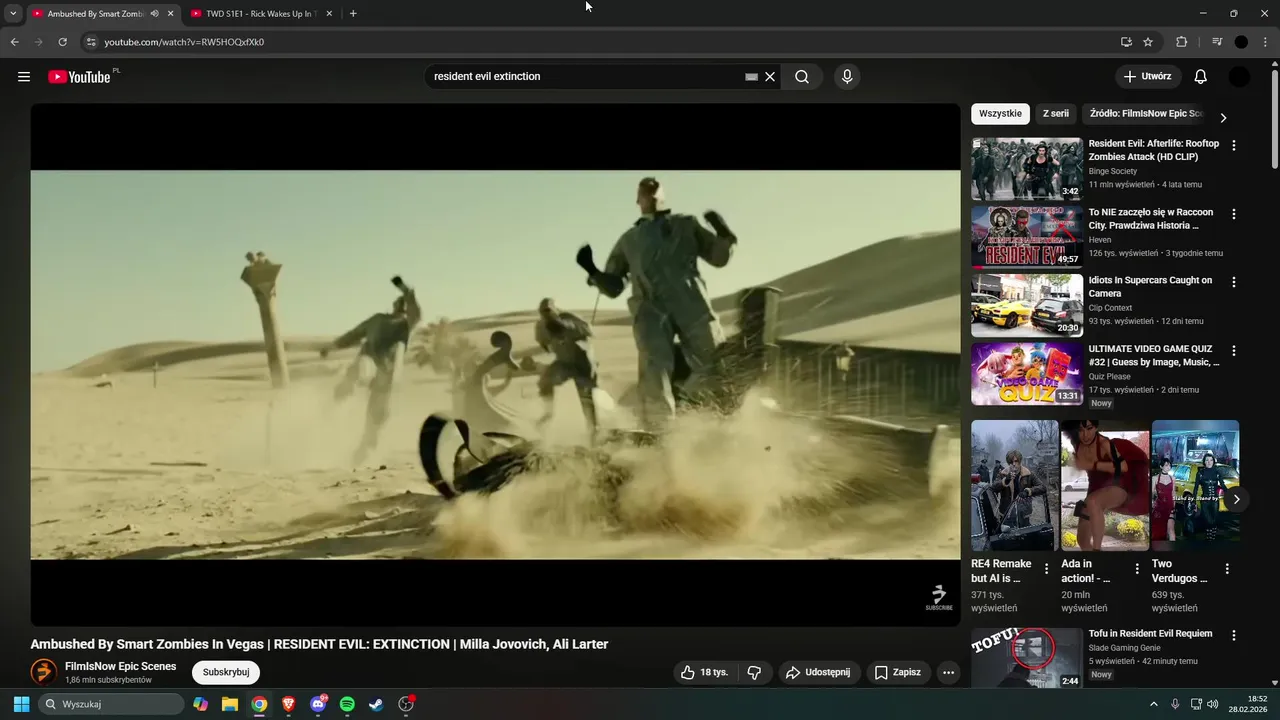
Task: Play/pause by clicking the video player
Action: 495,365
